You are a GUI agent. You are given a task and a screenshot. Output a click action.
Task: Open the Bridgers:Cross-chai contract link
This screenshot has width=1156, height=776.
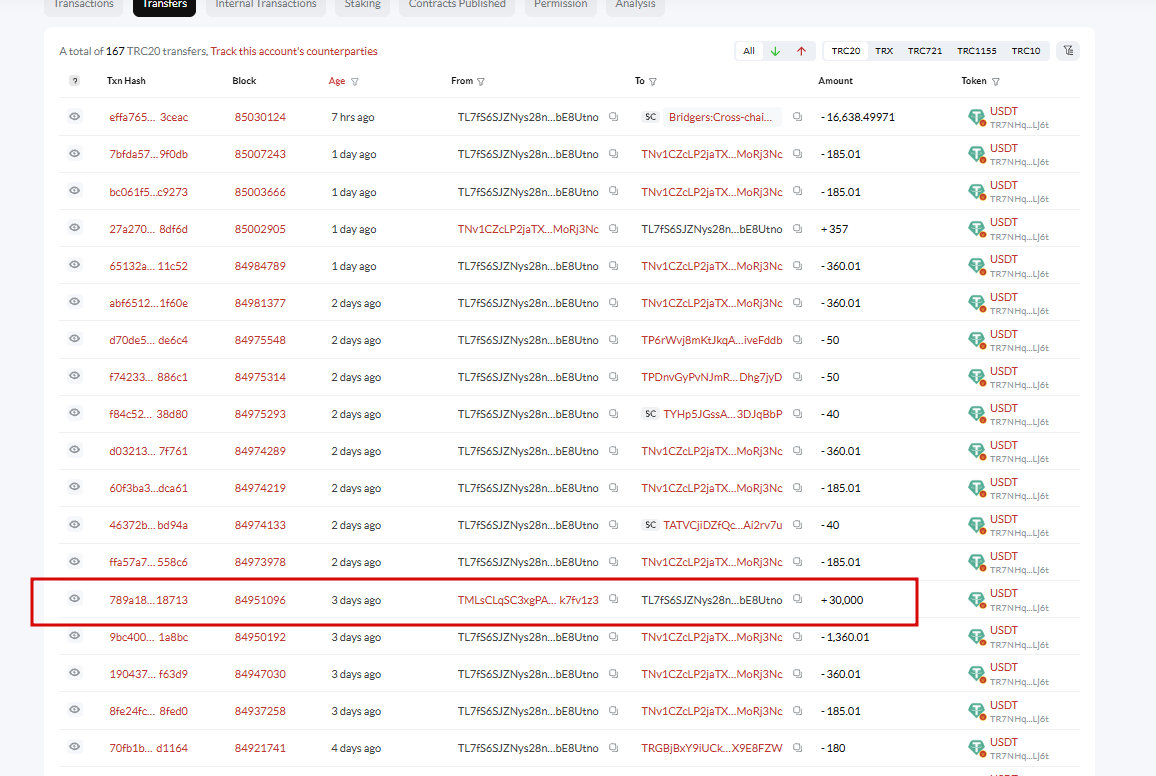721,117
